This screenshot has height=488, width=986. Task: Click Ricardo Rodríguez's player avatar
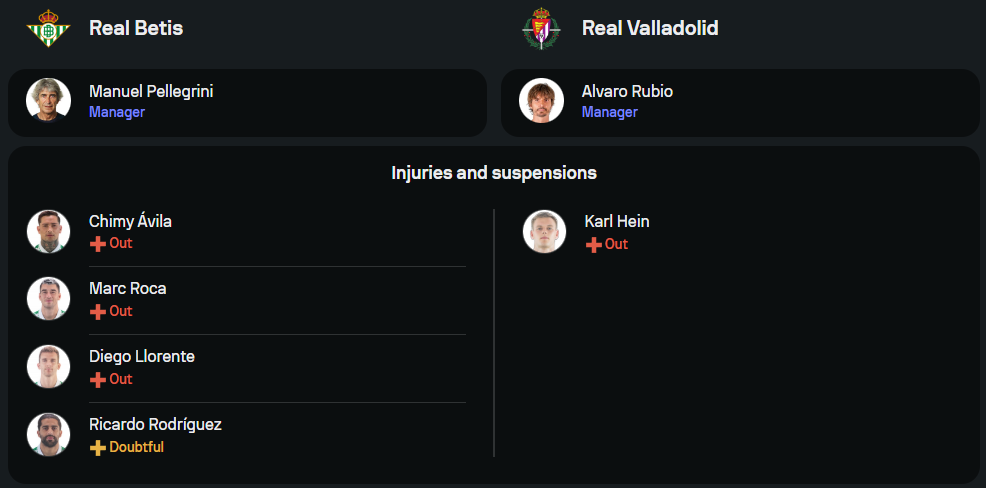(48, 435)
